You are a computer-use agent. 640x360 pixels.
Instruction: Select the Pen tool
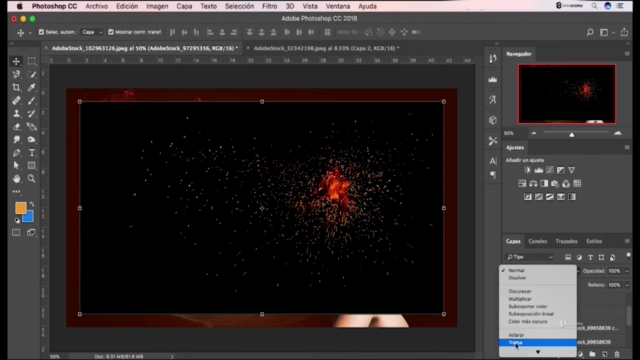click(x=16, y=153)
